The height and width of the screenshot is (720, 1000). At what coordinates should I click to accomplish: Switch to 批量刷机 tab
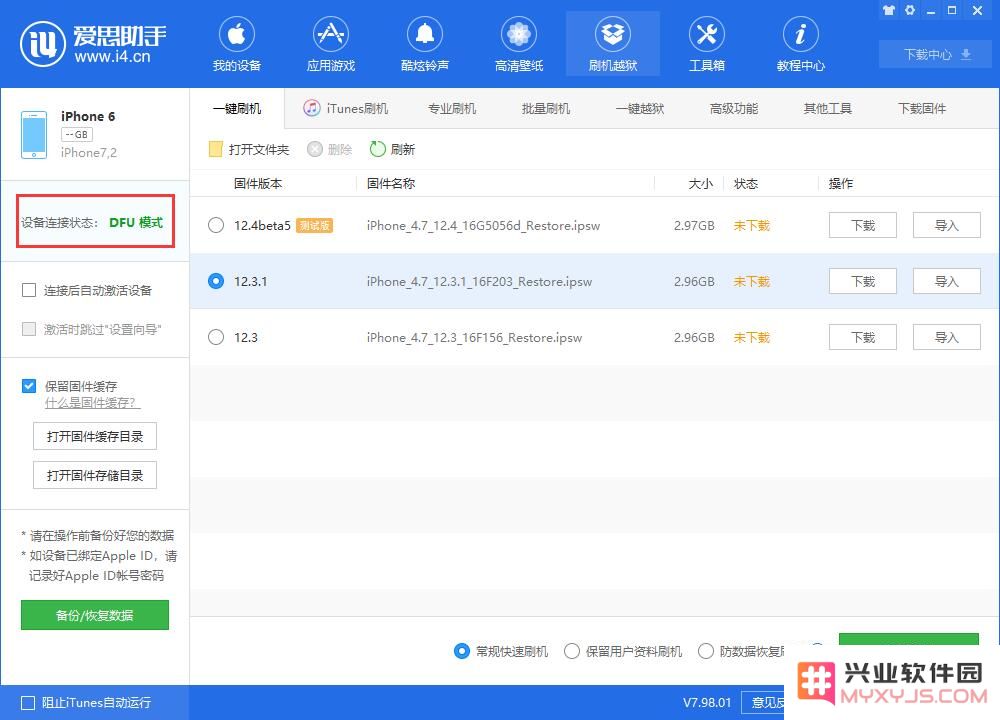(x=546, y=108)
